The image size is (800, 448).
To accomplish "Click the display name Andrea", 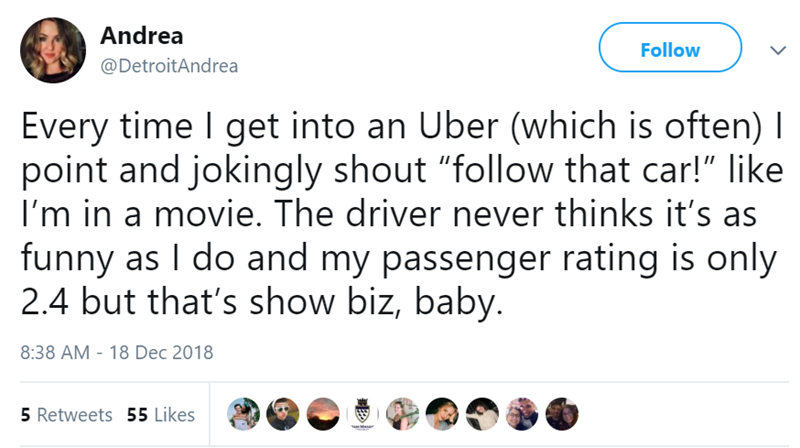I will [x=142, y=36].
